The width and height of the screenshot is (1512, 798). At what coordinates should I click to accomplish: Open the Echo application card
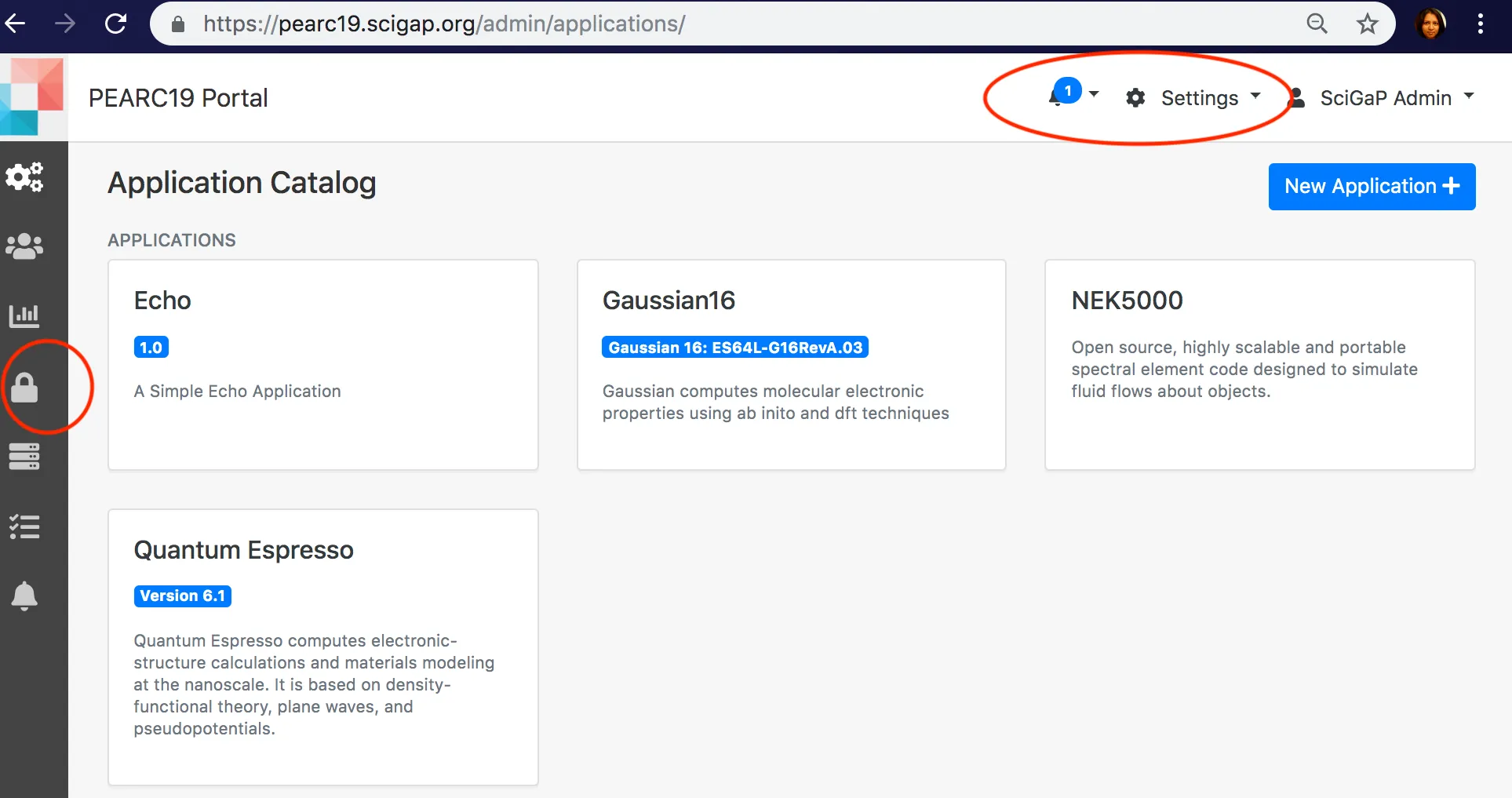[323, 365]
